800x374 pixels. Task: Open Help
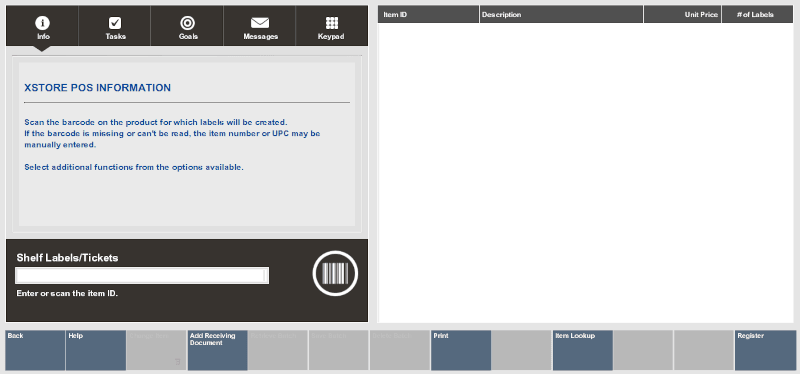96,350
